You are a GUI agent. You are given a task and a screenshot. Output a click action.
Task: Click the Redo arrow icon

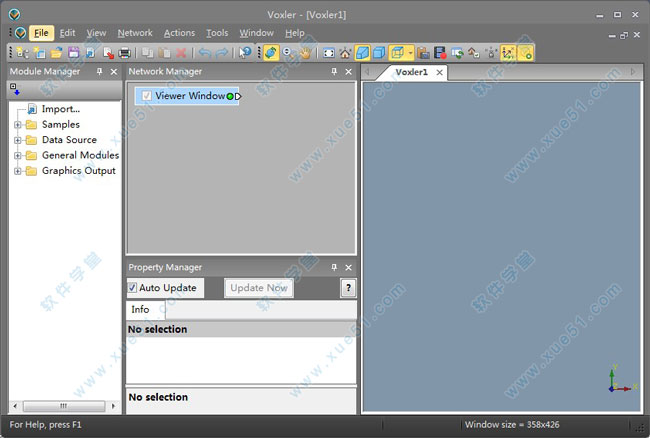tap(221, 53)
